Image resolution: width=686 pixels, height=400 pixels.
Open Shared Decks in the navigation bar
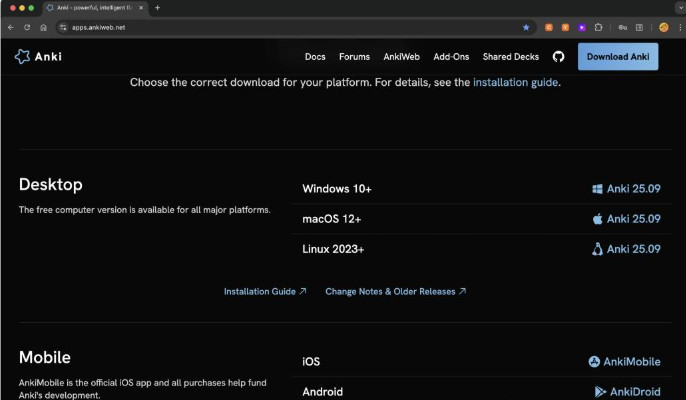point(511,56)
